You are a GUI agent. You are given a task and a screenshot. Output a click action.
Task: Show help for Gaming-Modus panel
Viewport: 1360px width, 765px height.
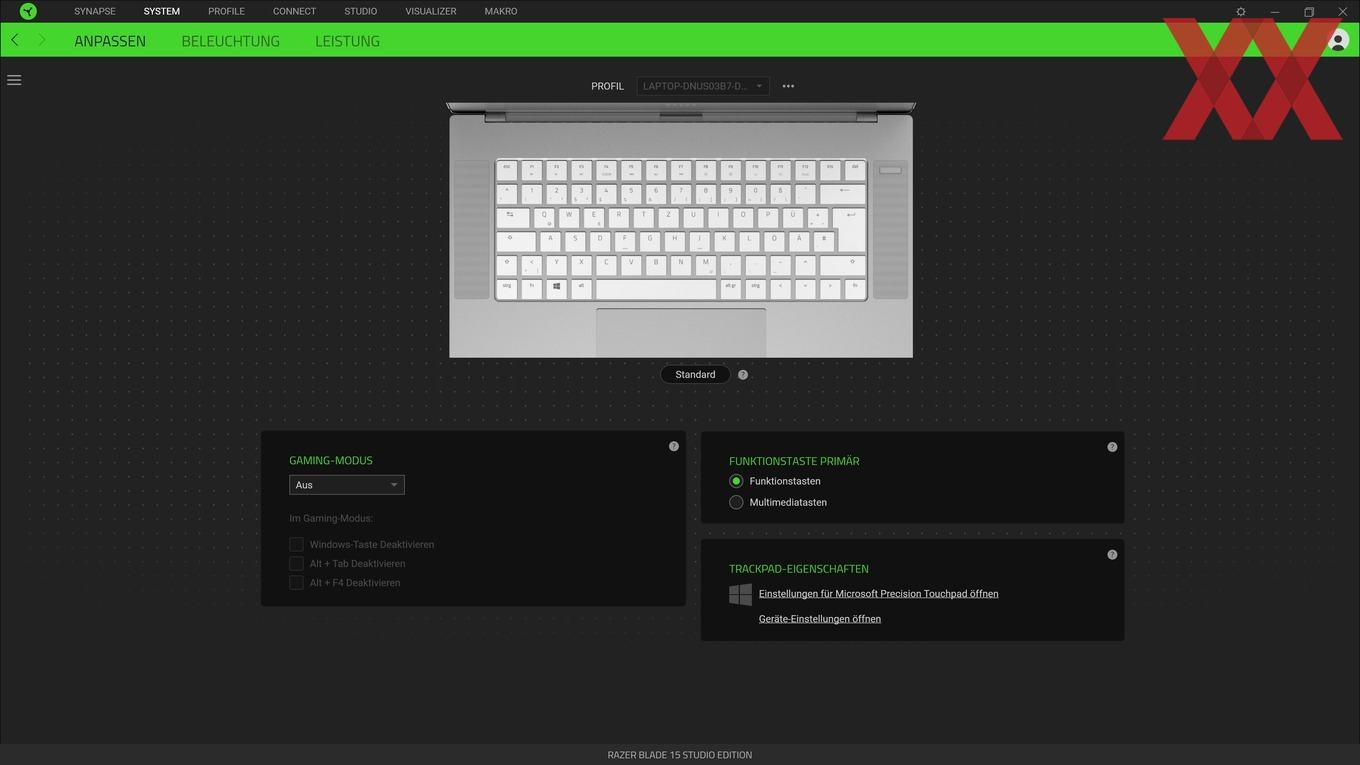click(x=674, y=446)
